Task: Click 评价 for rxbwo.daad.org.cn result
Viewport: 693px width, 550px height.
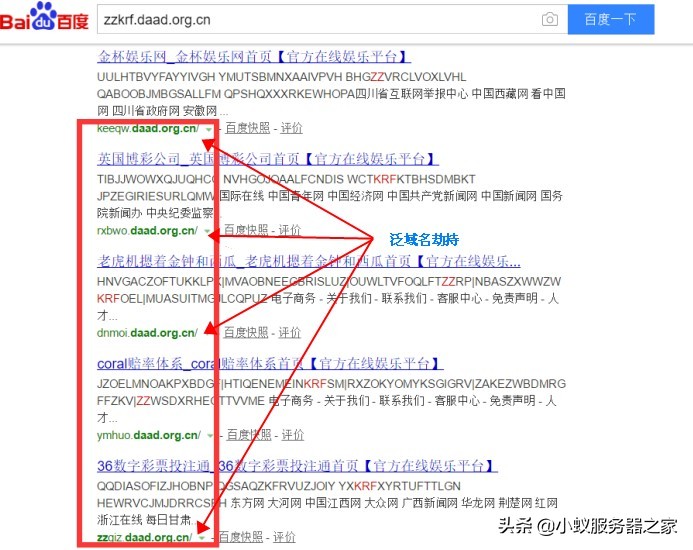Action: pos(290,230)
